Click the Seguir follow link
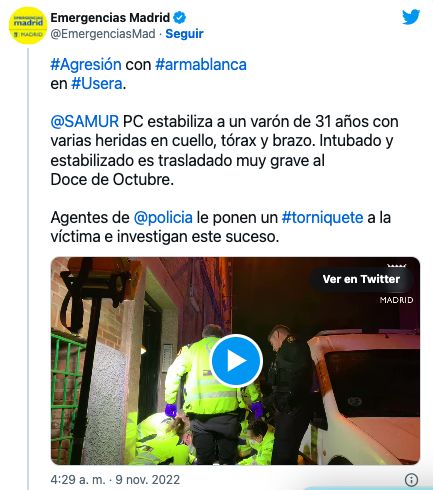 tap(184, 34)
